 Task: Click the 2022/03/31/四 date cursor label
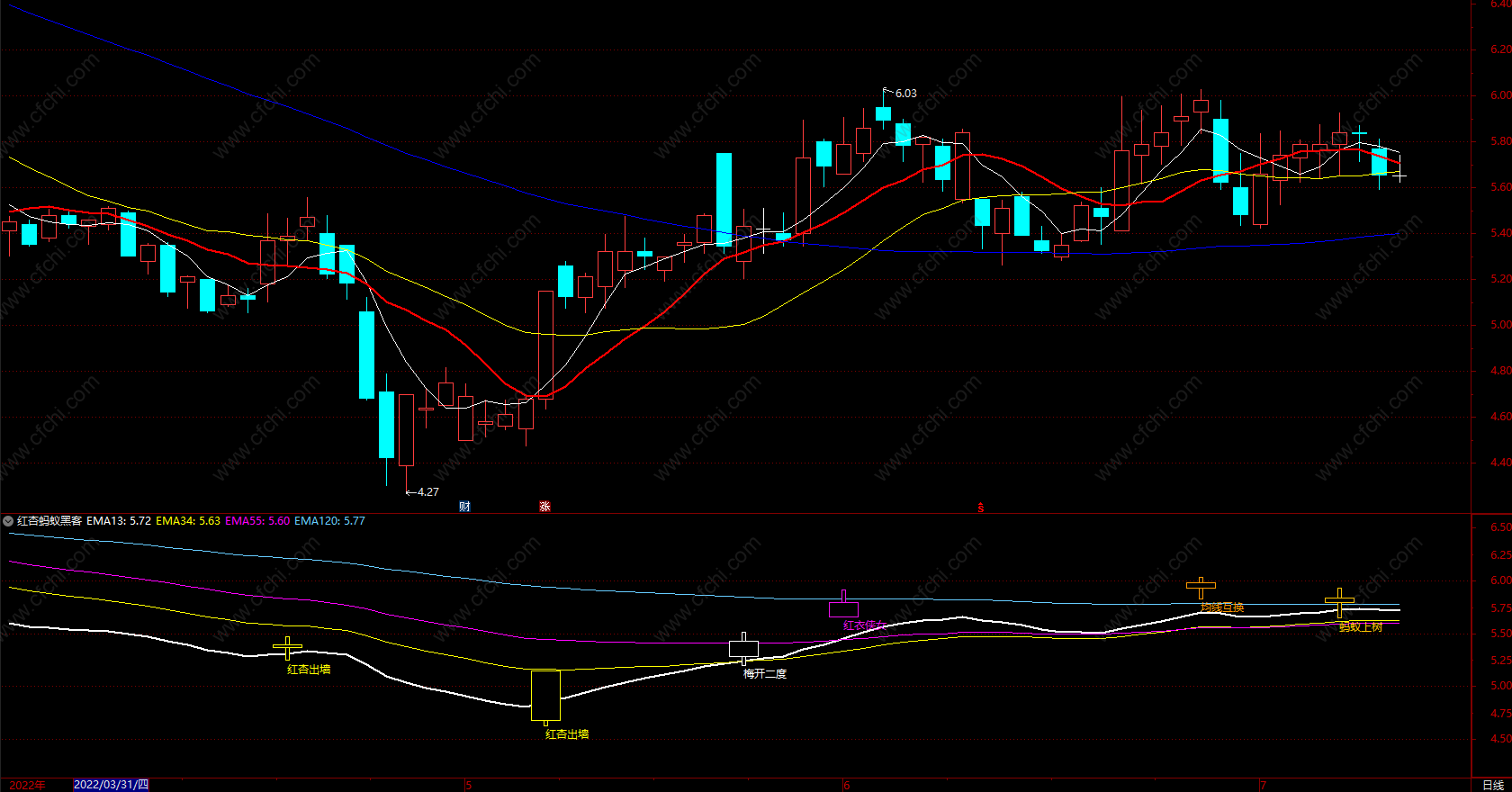point(111,785)
